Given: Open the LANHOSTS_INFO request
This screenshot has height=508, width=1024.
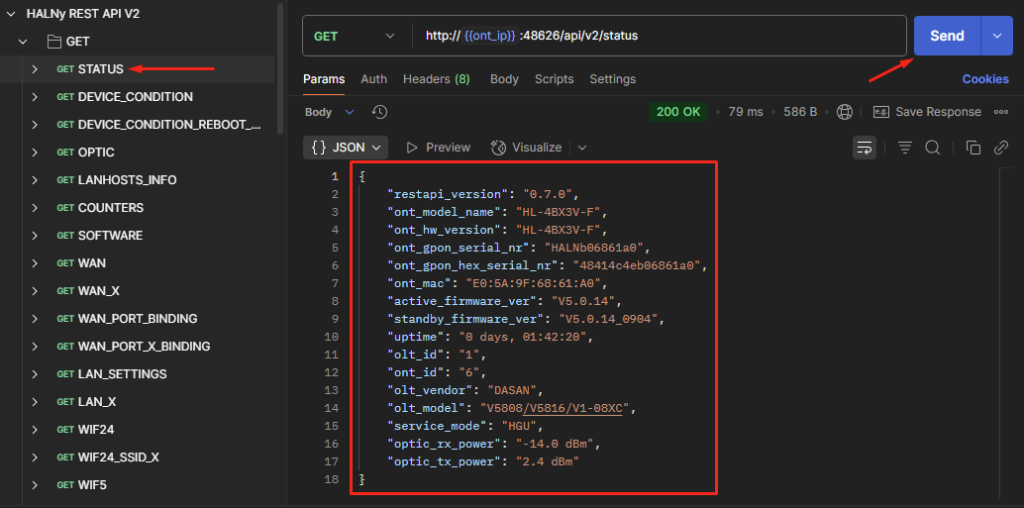Looking at the screenshot, I should pyautogui.click(x=116, y=180).
